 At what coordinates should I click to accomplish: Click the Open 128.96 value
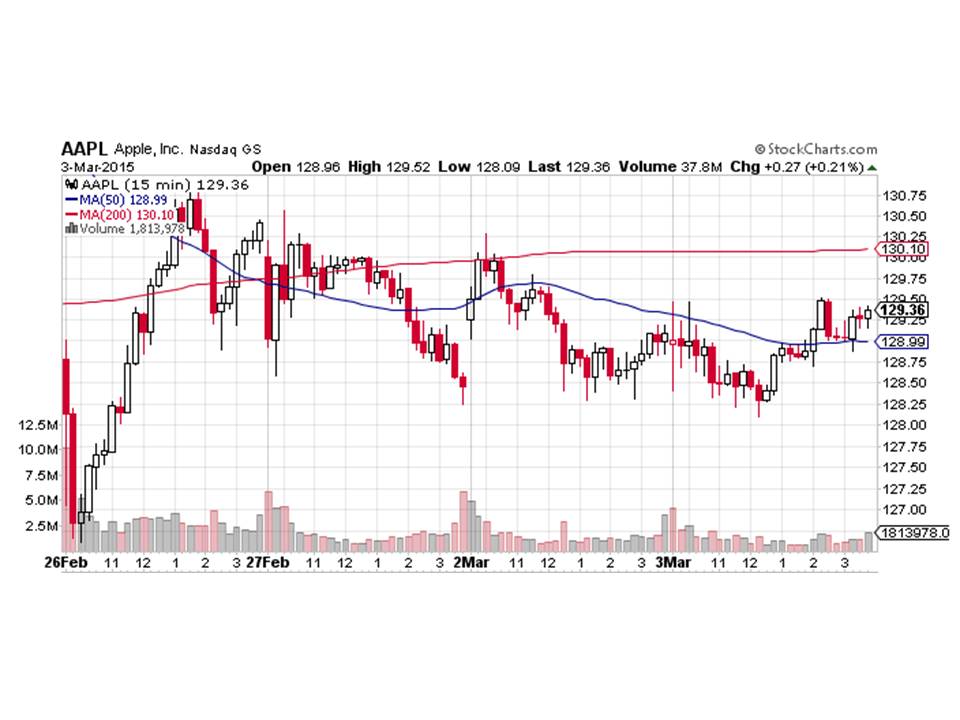click(296, 167)
